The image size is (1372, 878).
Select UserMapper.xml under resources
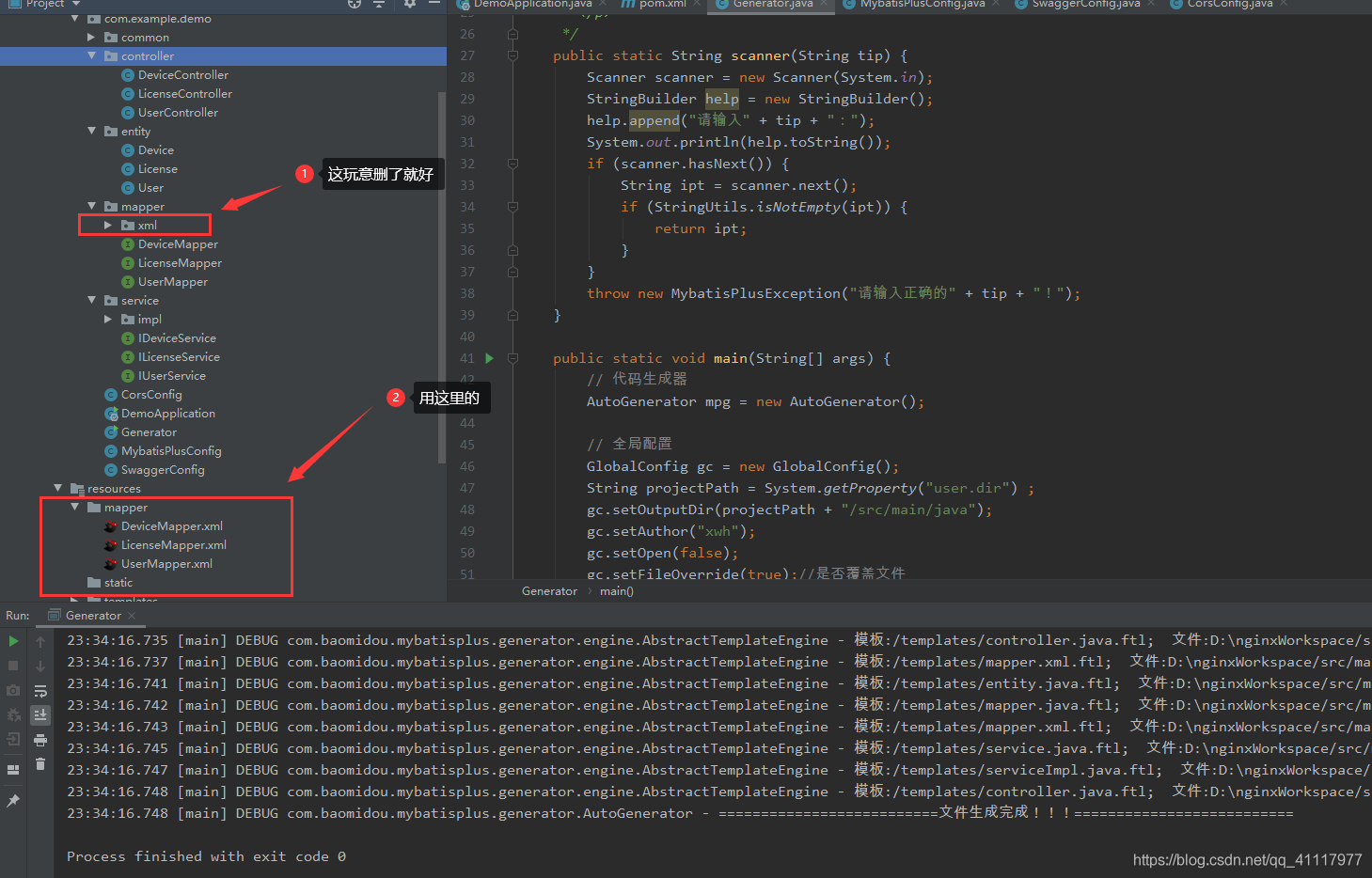click(x=166, y=564)
